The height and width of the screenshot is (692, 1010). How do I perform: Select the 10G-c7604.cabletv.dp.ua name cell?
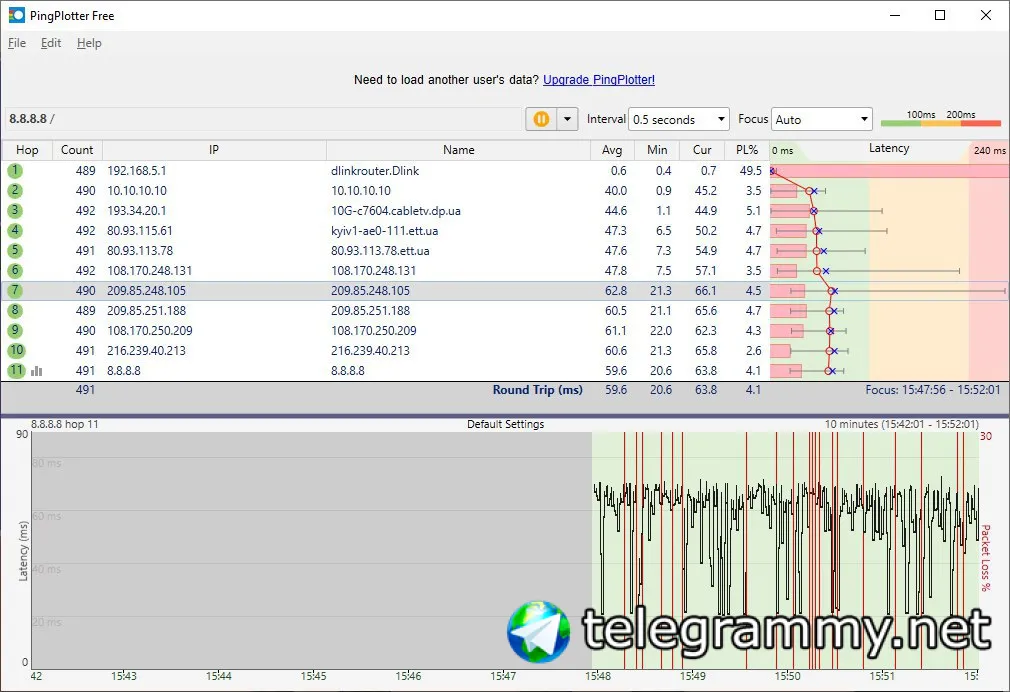click(x=395, y=211)
